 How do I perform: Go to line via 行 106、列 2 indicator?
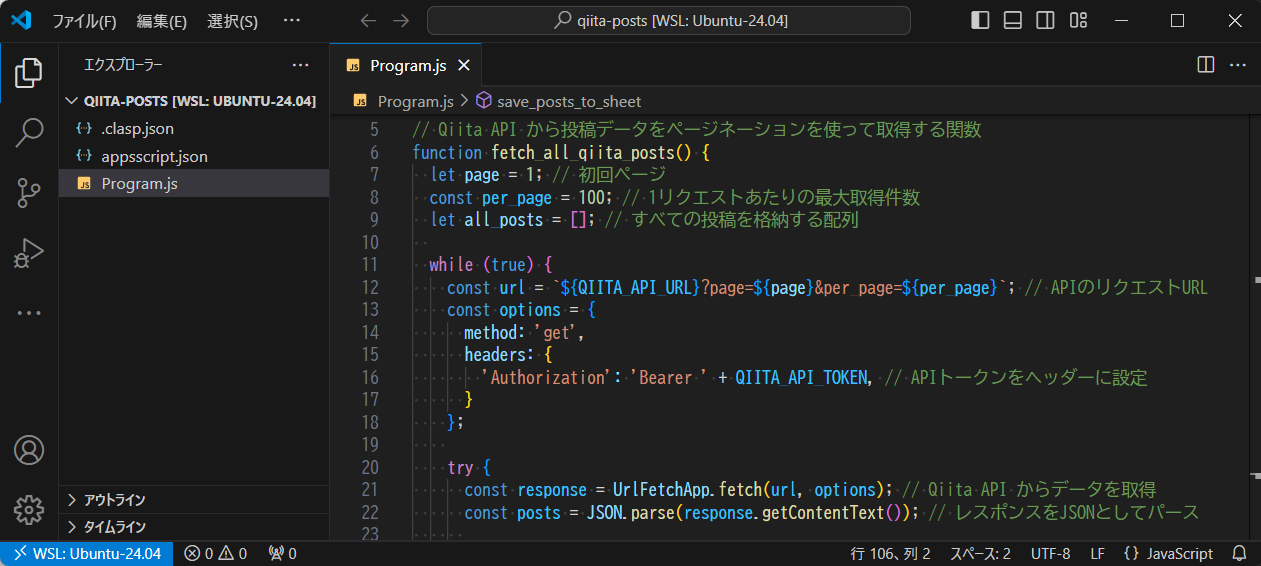pos(890,553)
